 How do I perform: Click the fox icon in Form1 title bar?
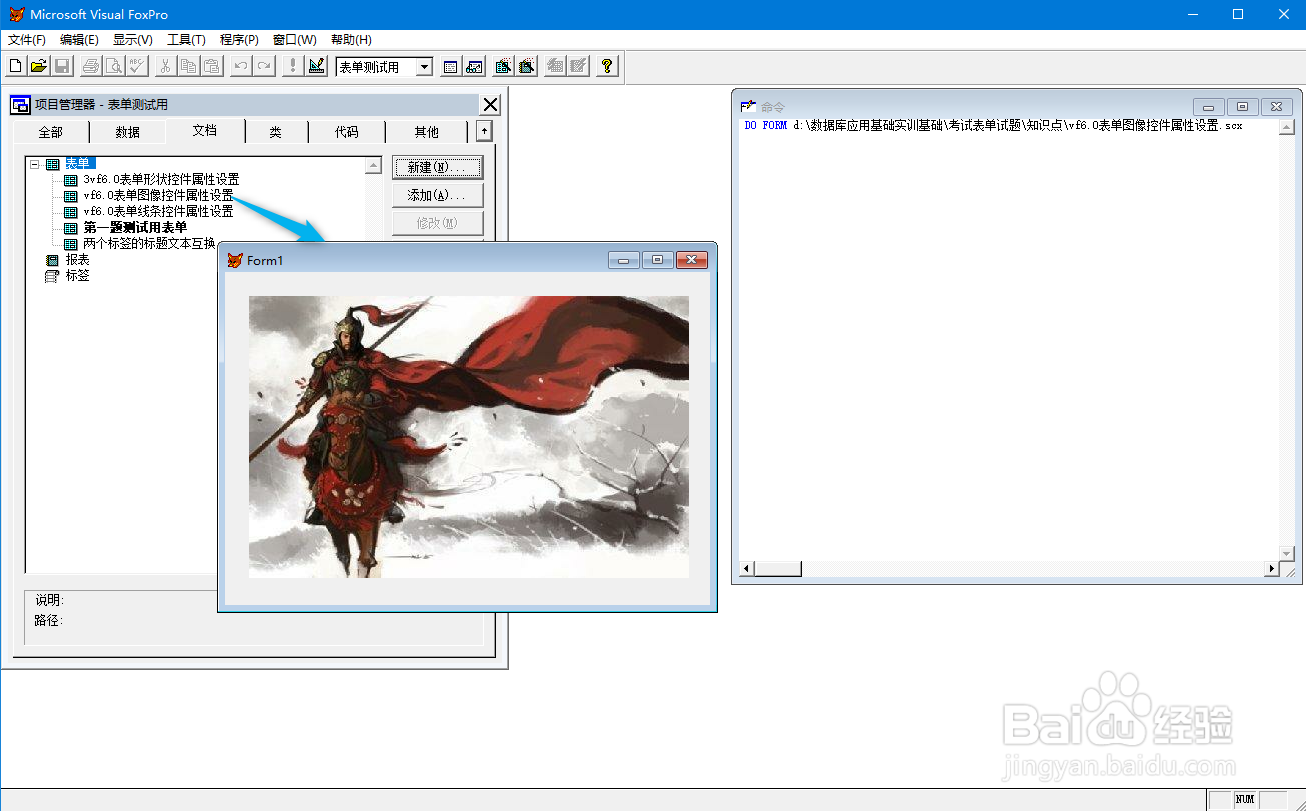coord(235,260)
